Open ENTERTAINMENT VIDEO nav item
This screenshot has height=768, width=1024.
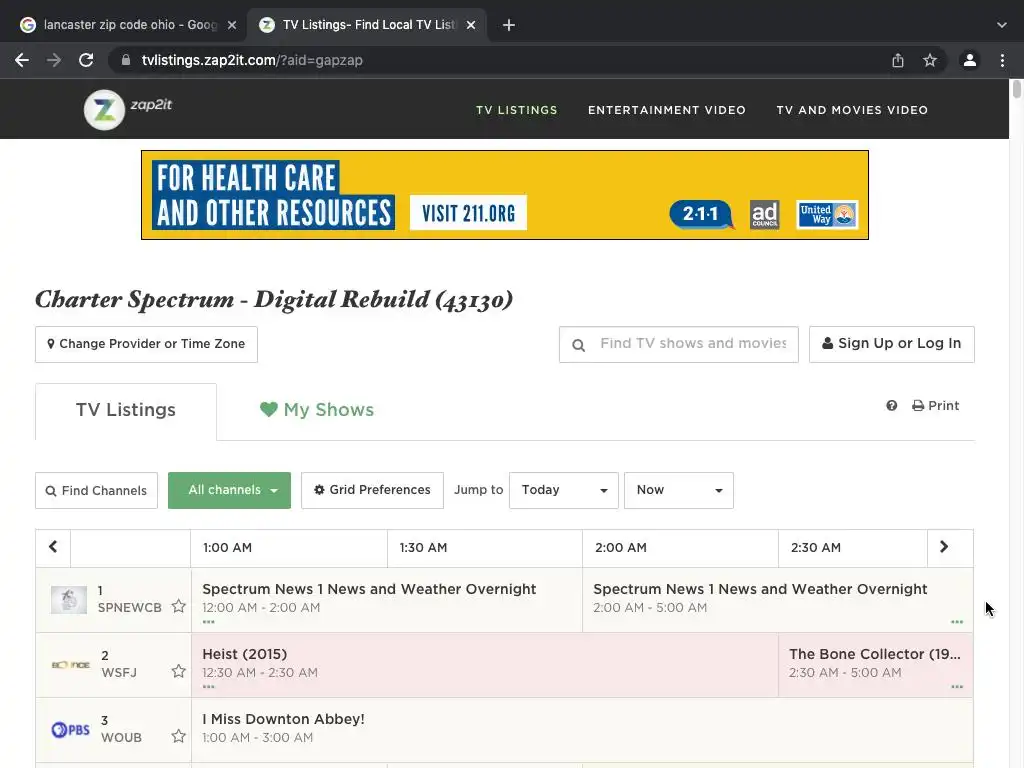click(667, 110)
